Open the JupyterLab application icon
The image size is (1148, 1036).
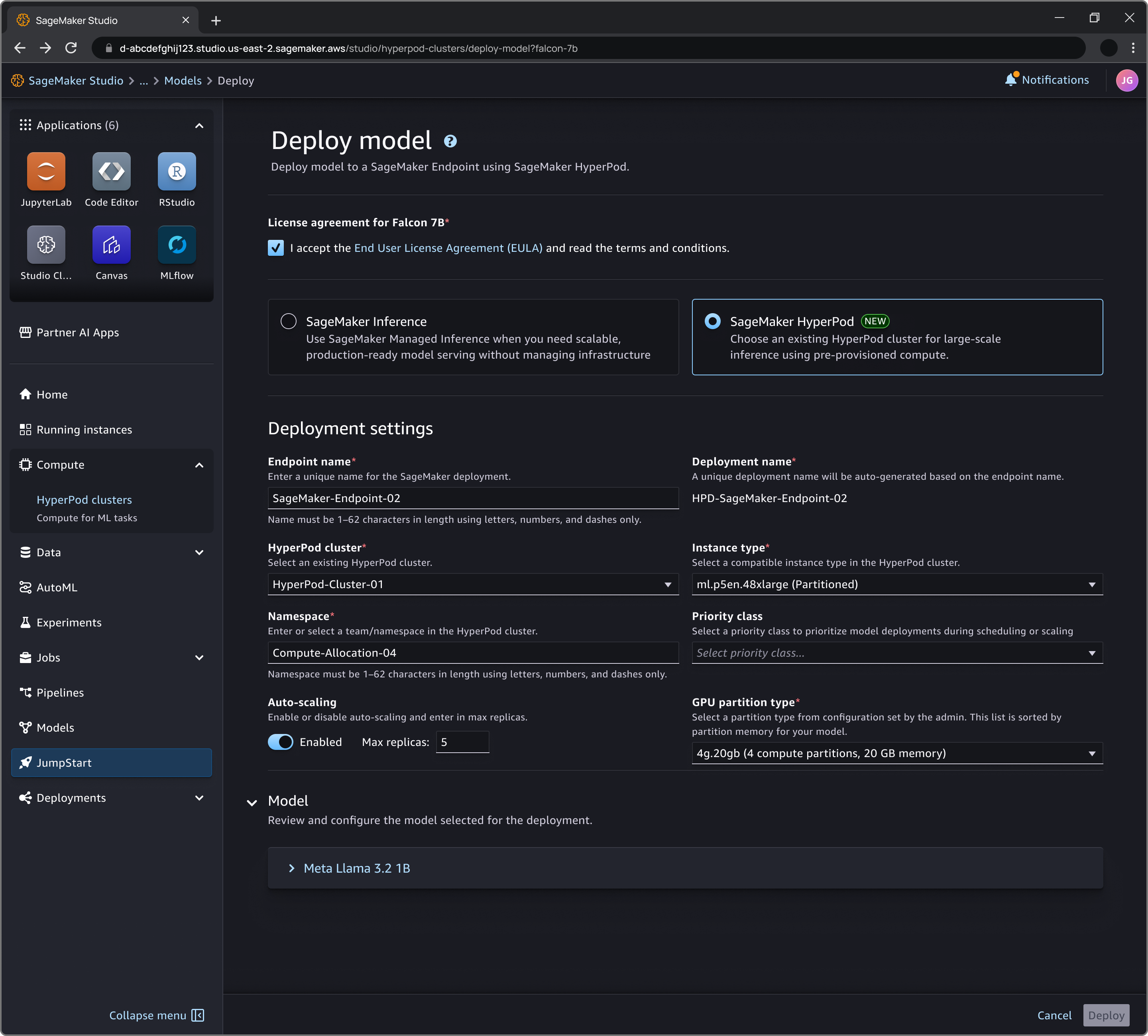[46, 171]
